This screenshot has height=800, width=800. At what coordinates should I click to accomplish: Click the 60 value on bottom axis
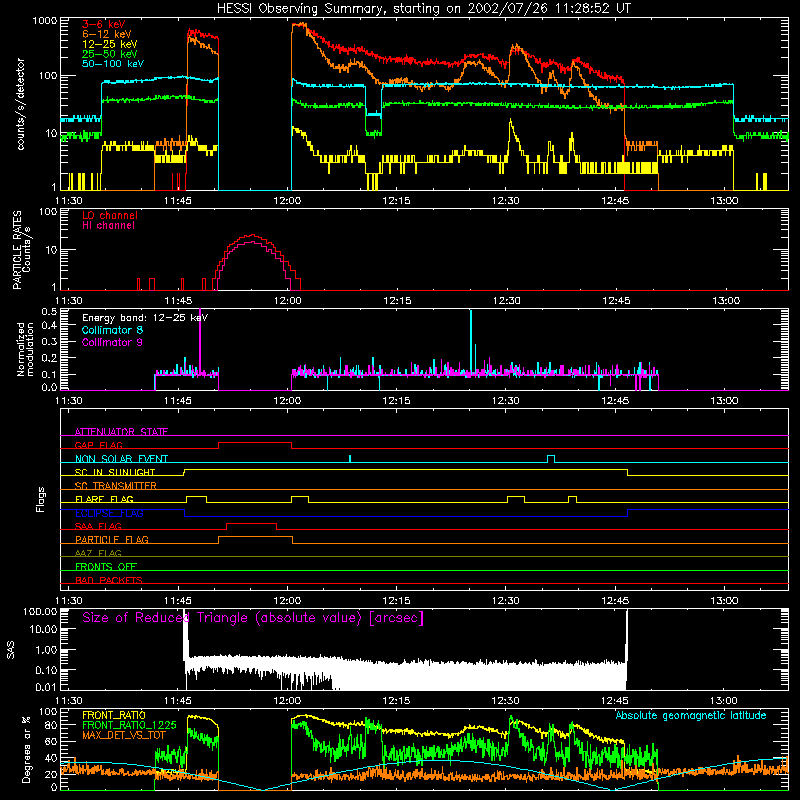tap(51, 741)
